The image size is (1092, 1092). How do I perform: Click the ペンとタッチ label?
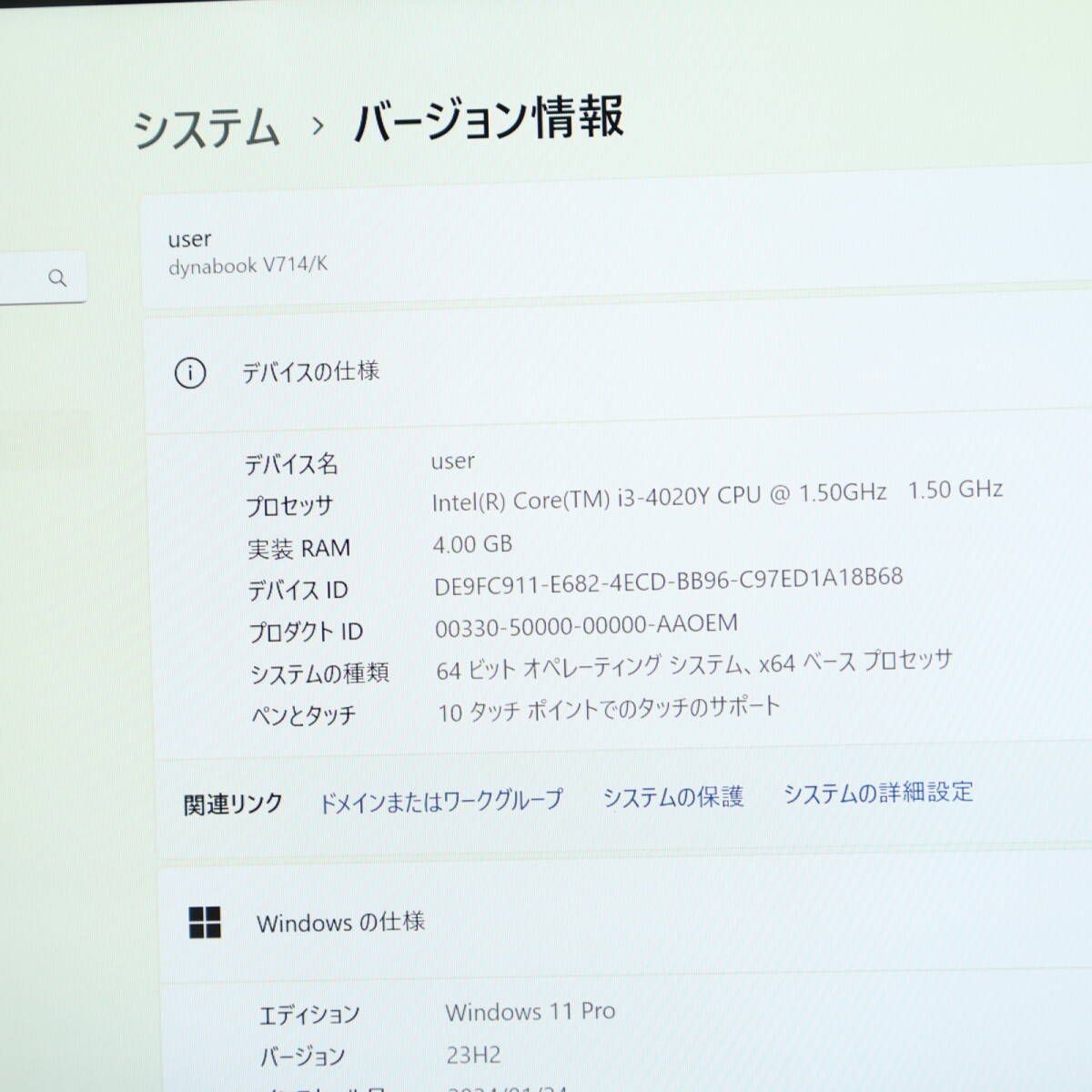click(x=303, y=715)
